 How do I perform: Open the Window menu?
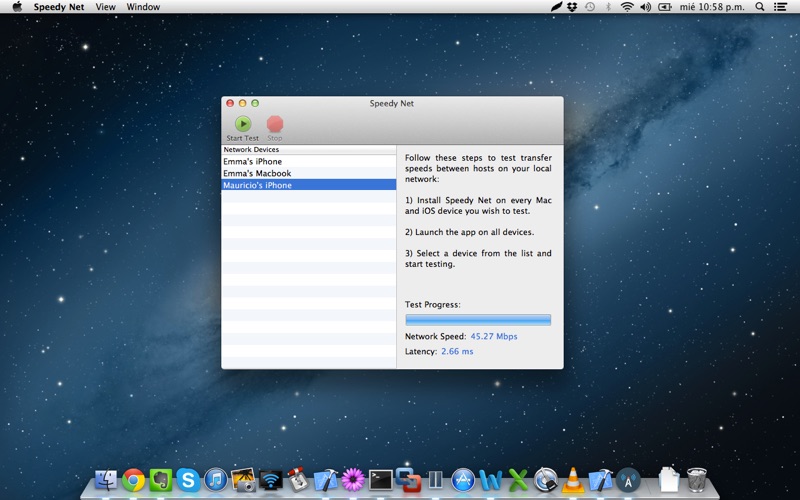[x=143, y=7]
